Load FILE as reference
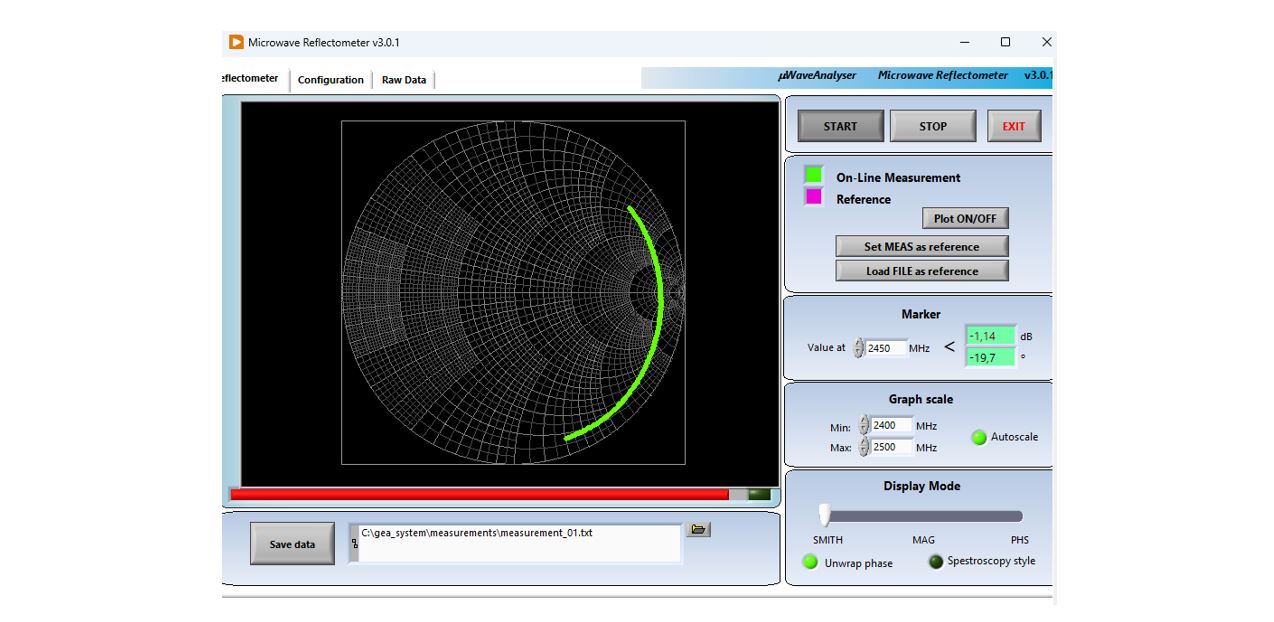The height and width of the screenshot is (622, 1274). (x=921, y=271)
